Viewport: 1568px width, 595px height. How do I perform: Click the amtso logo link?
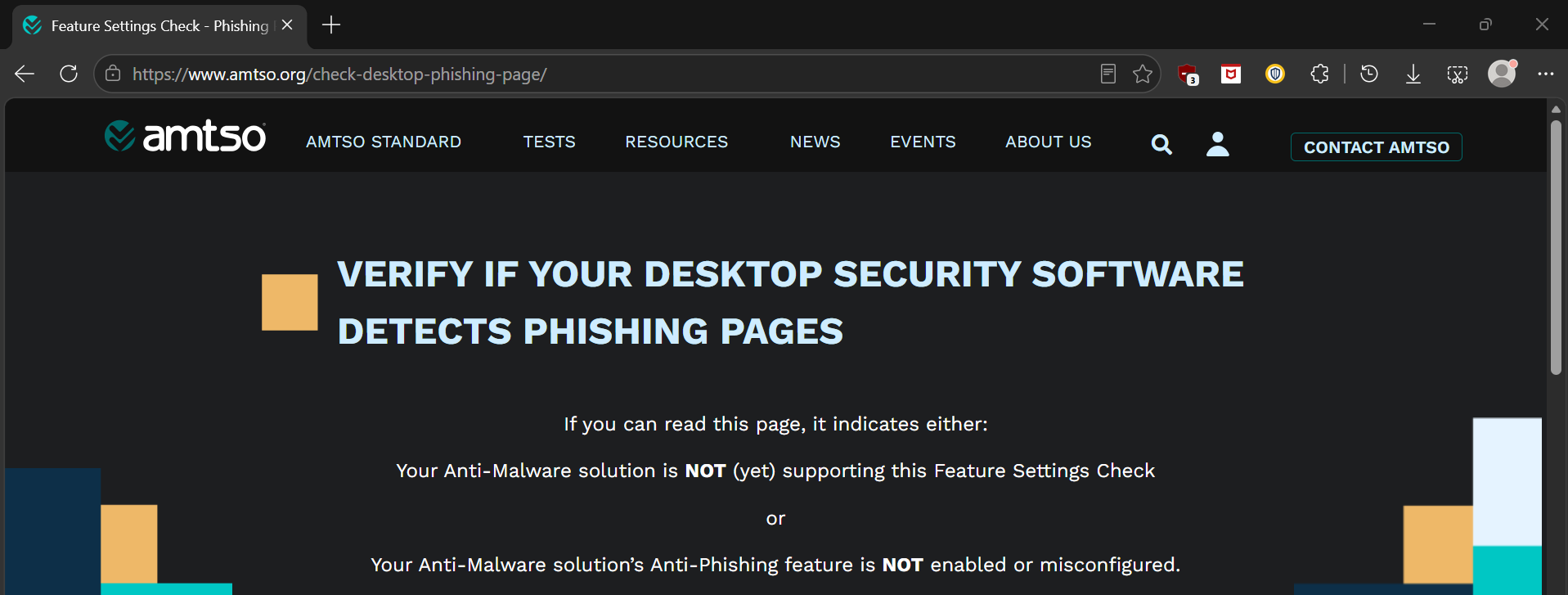[x=185, y=136]
